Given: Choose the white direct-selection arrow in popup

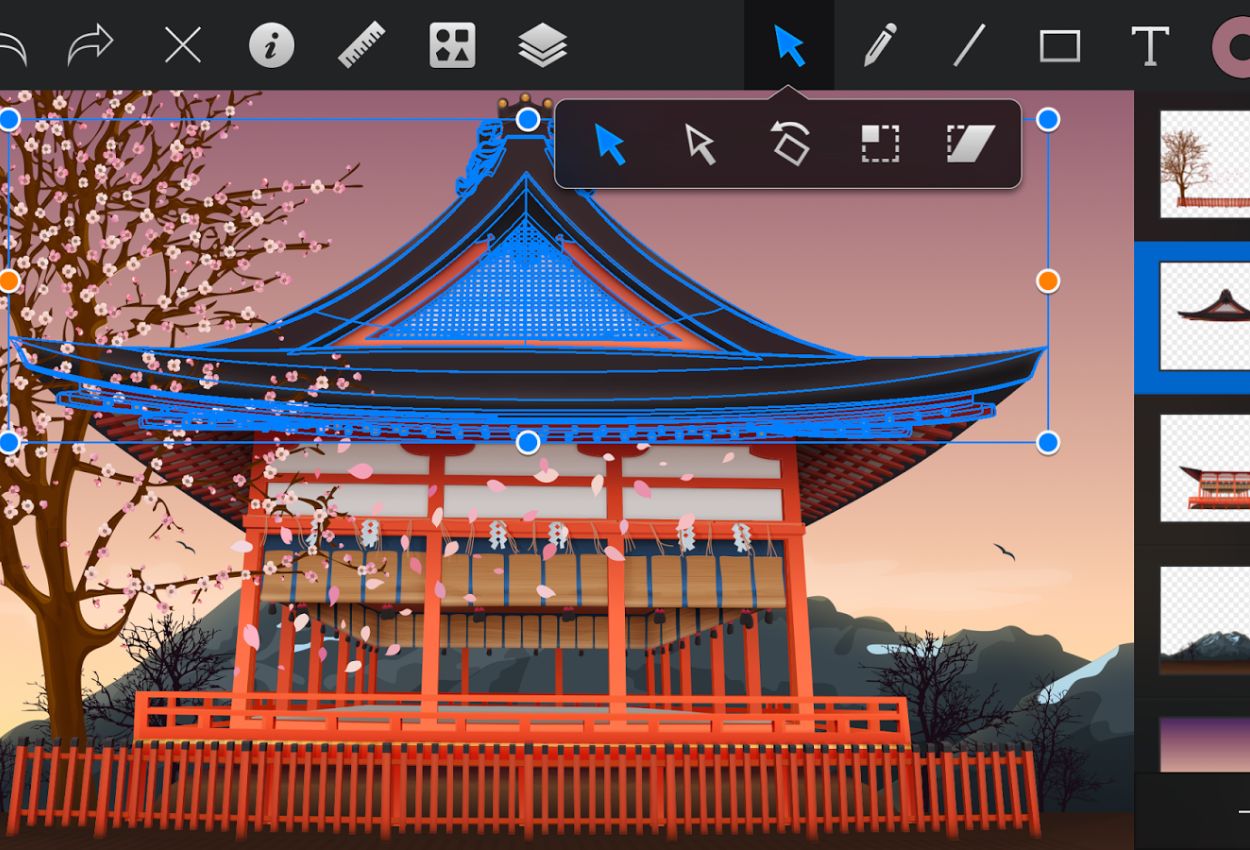Looking at the screenshot, I should pyautogui.click(x=700, y=144).
